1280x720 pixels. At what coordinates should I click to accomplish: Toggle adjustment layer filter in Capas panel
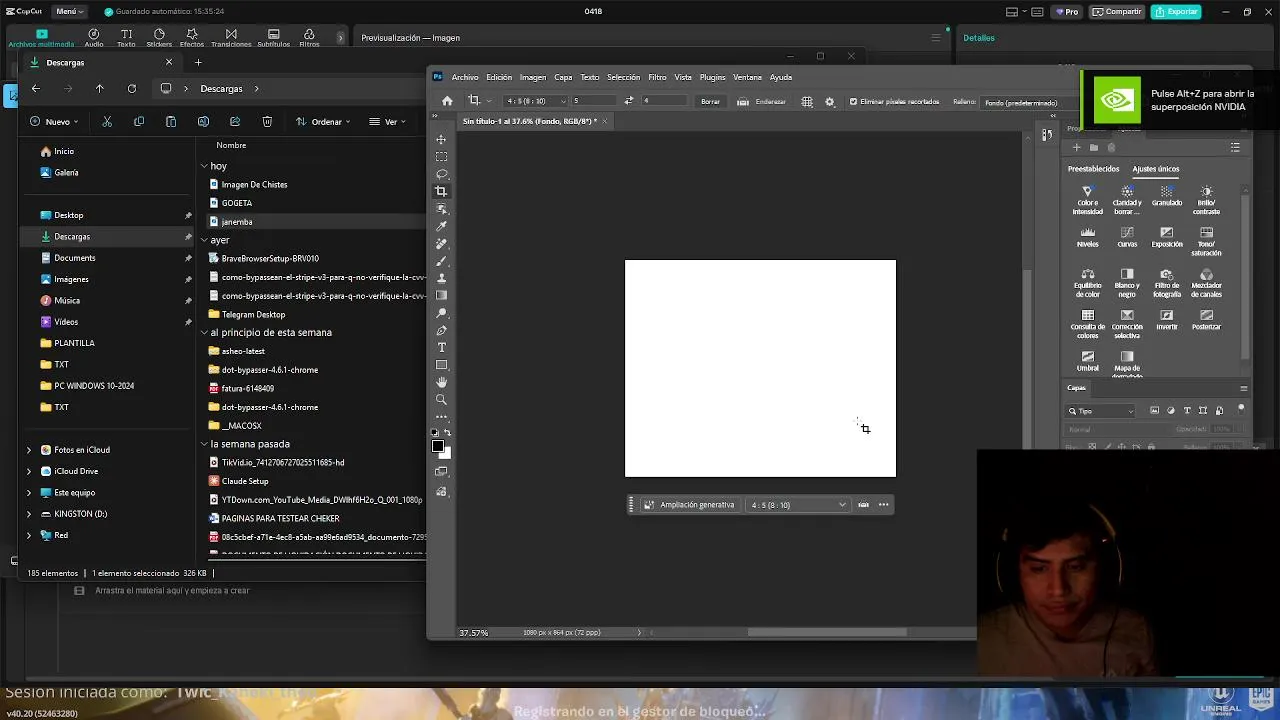point(1171,410)
